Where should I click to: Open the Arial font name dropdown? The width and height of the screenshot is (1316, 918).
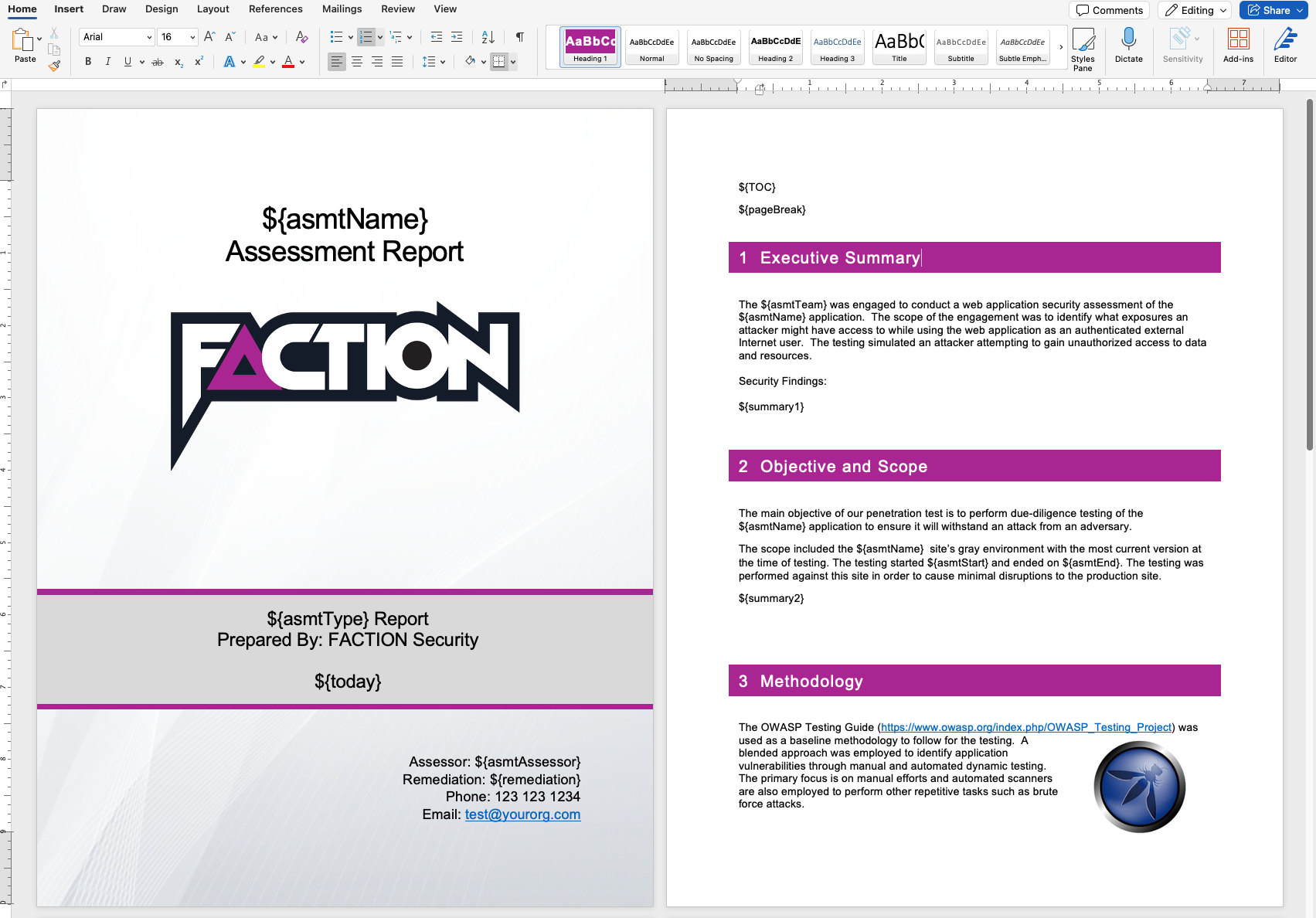point(117,37)
